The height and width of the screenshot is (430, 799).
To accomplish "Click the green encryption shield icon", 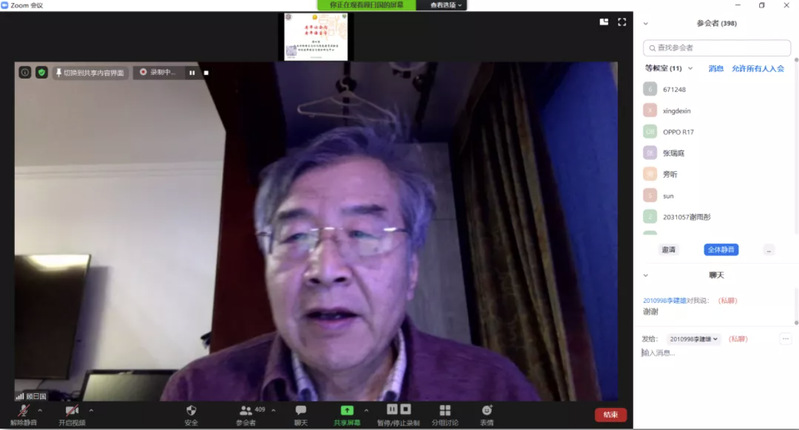I will pos(42,72).
